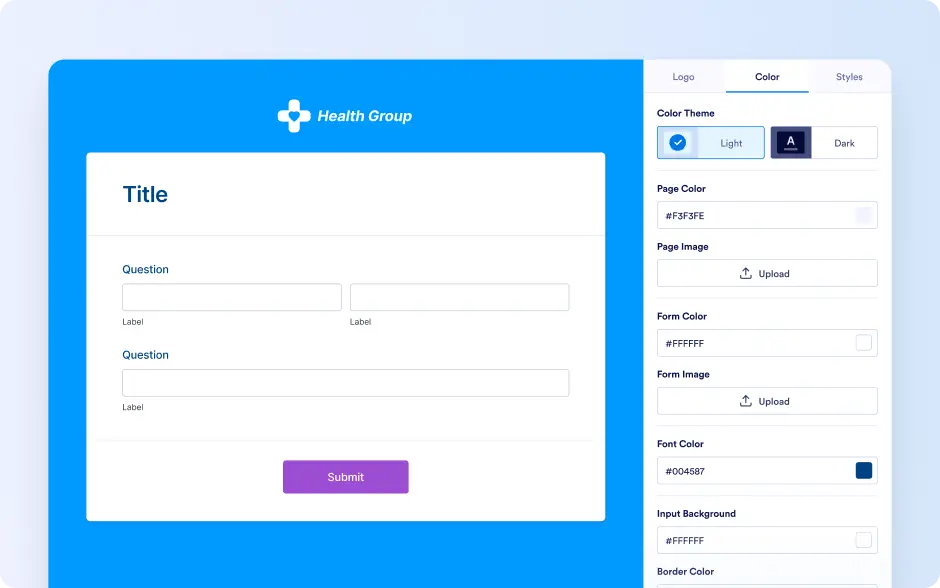
Task: Switch to the Logo tab
Action: 683,77
